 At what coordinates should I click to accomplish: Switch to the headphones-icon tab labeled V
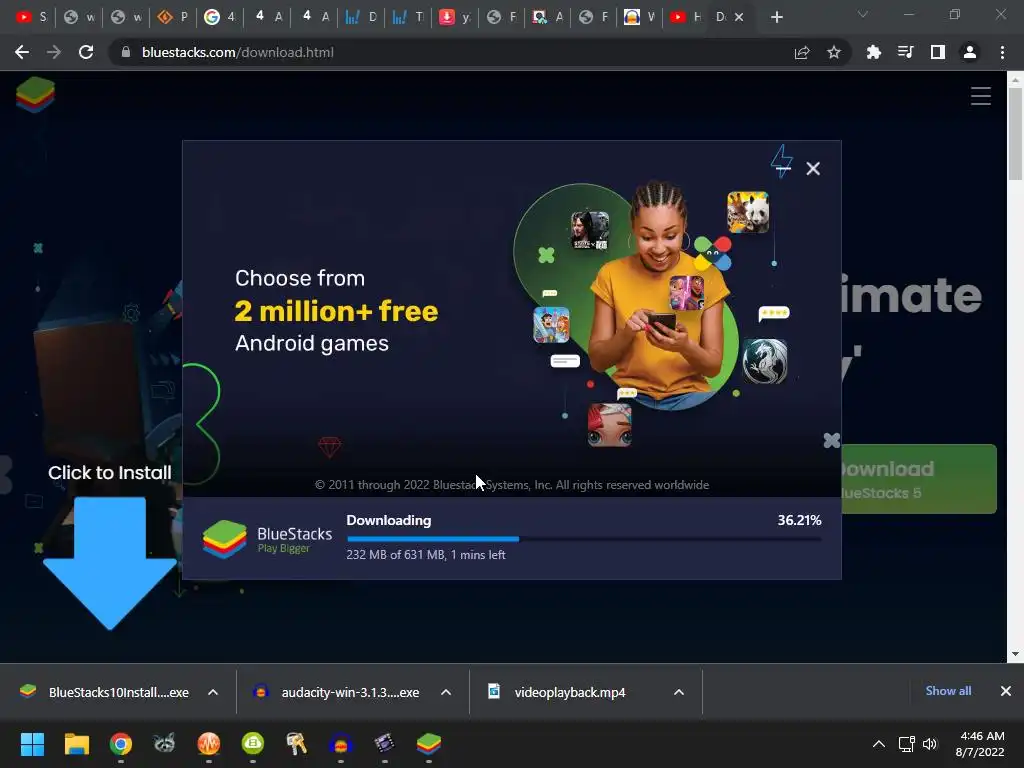point(639,17)
